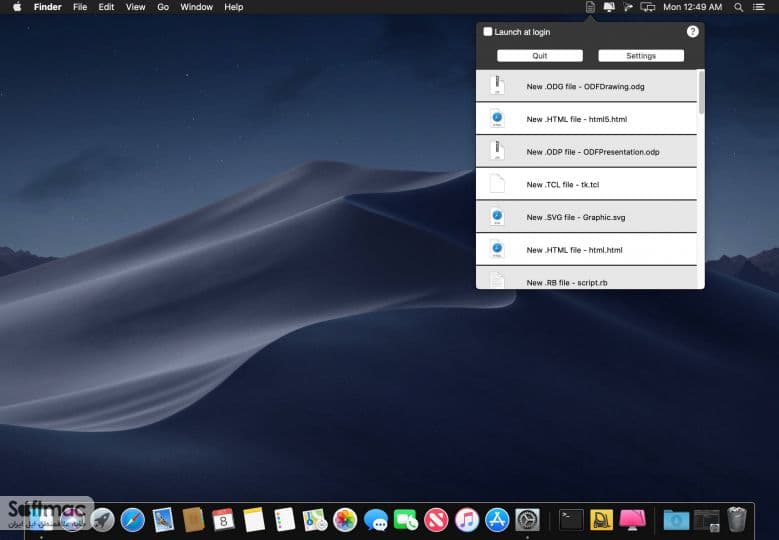Select New .ODP file - ODFPresentation.odp
779x540 pixels.
586,152
